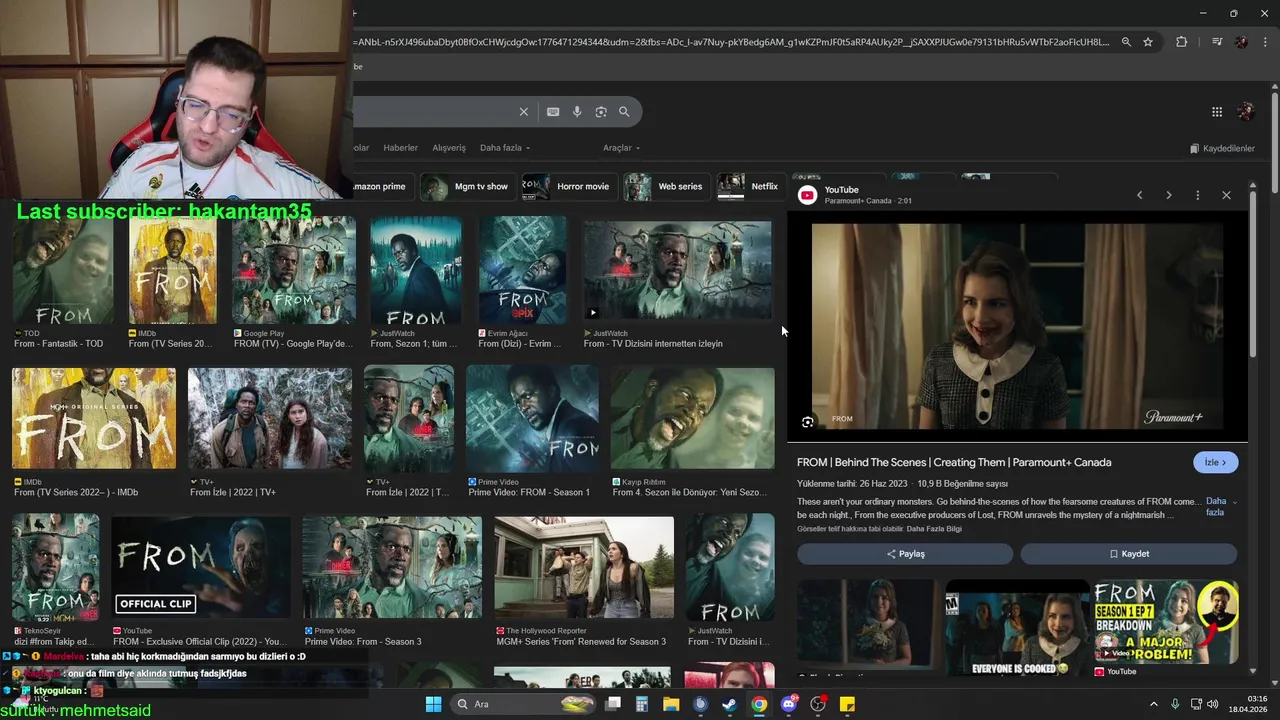
Task: Switch to Haberler search tab
Action: point(400,148)
